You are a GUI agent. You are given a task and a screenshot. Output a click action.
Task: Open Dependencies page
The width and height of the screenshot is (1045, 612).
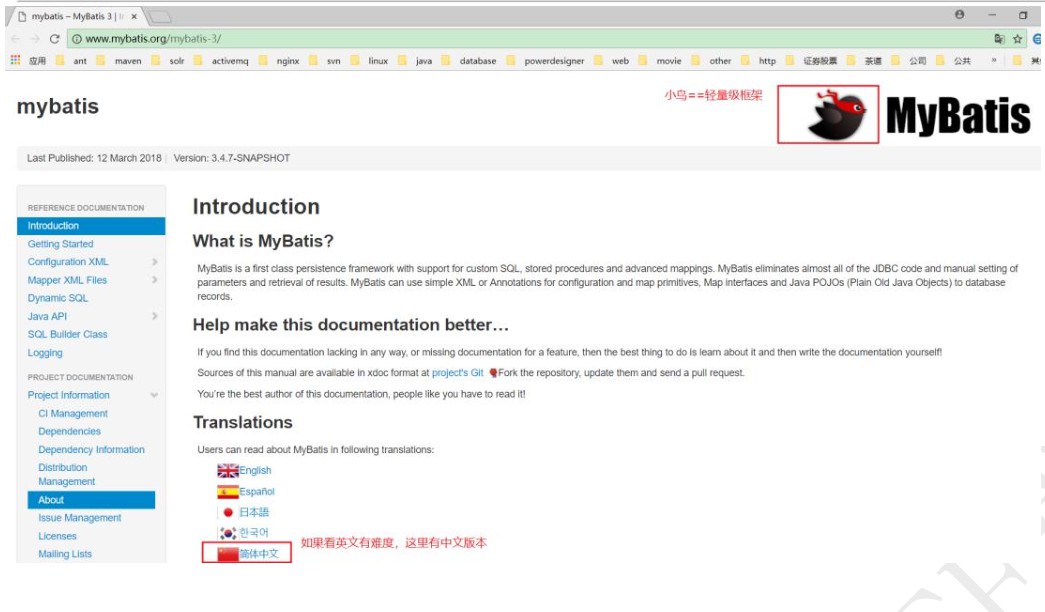coord(69,431)
